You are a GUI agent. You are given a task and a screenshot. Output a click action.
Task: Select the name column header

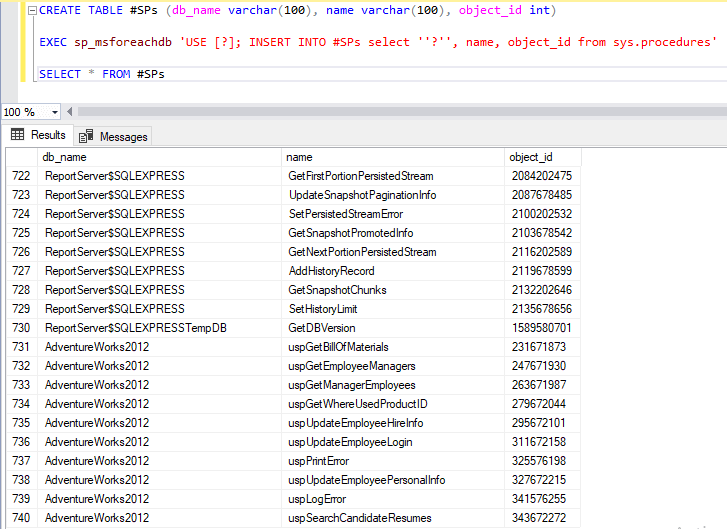392,157
